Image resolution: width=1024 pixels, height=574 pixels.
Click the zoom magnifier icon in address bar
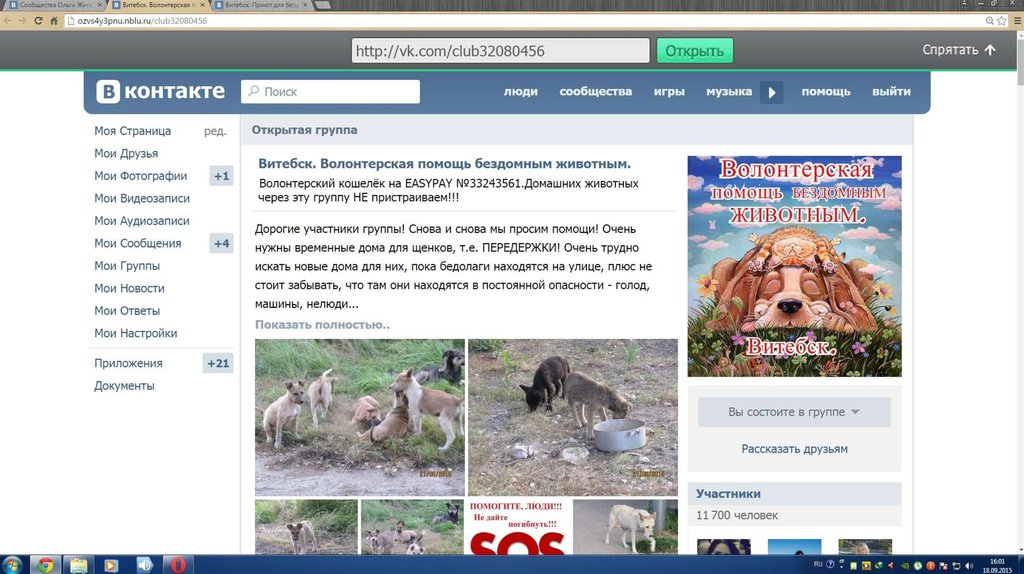[989, 21]
